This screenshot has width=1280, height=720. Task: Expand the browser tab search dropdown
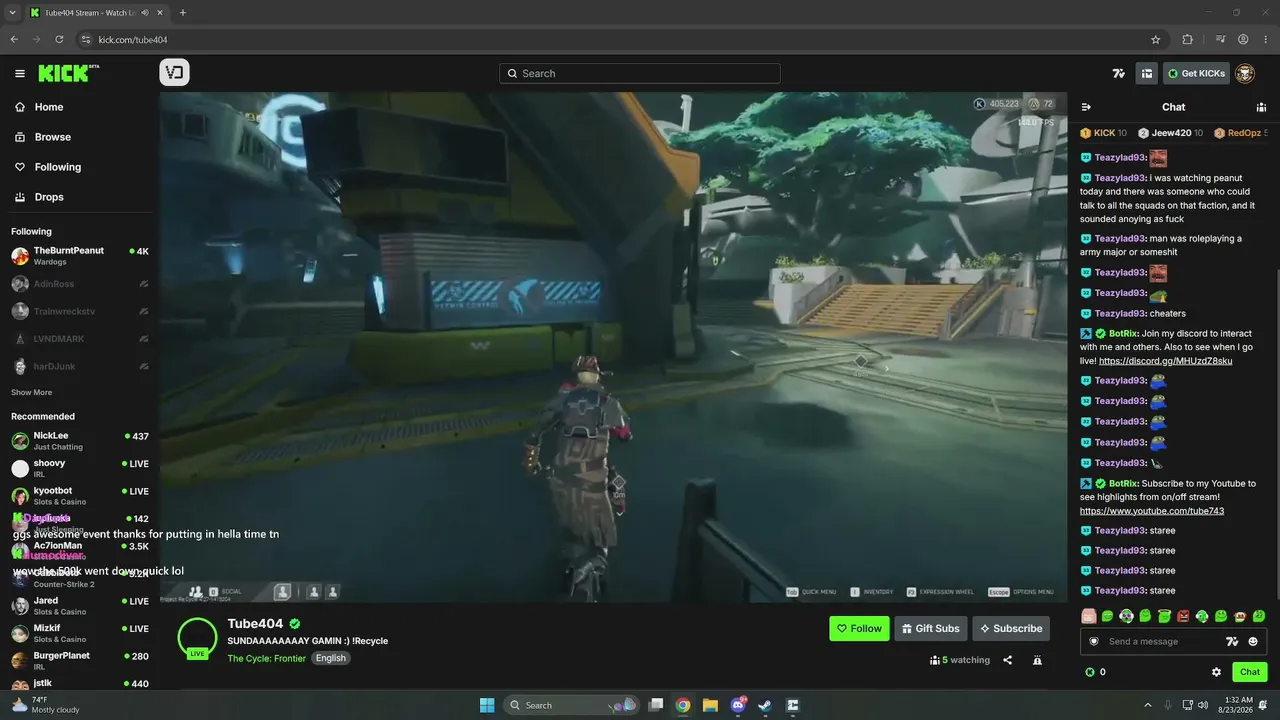[11, 13]
